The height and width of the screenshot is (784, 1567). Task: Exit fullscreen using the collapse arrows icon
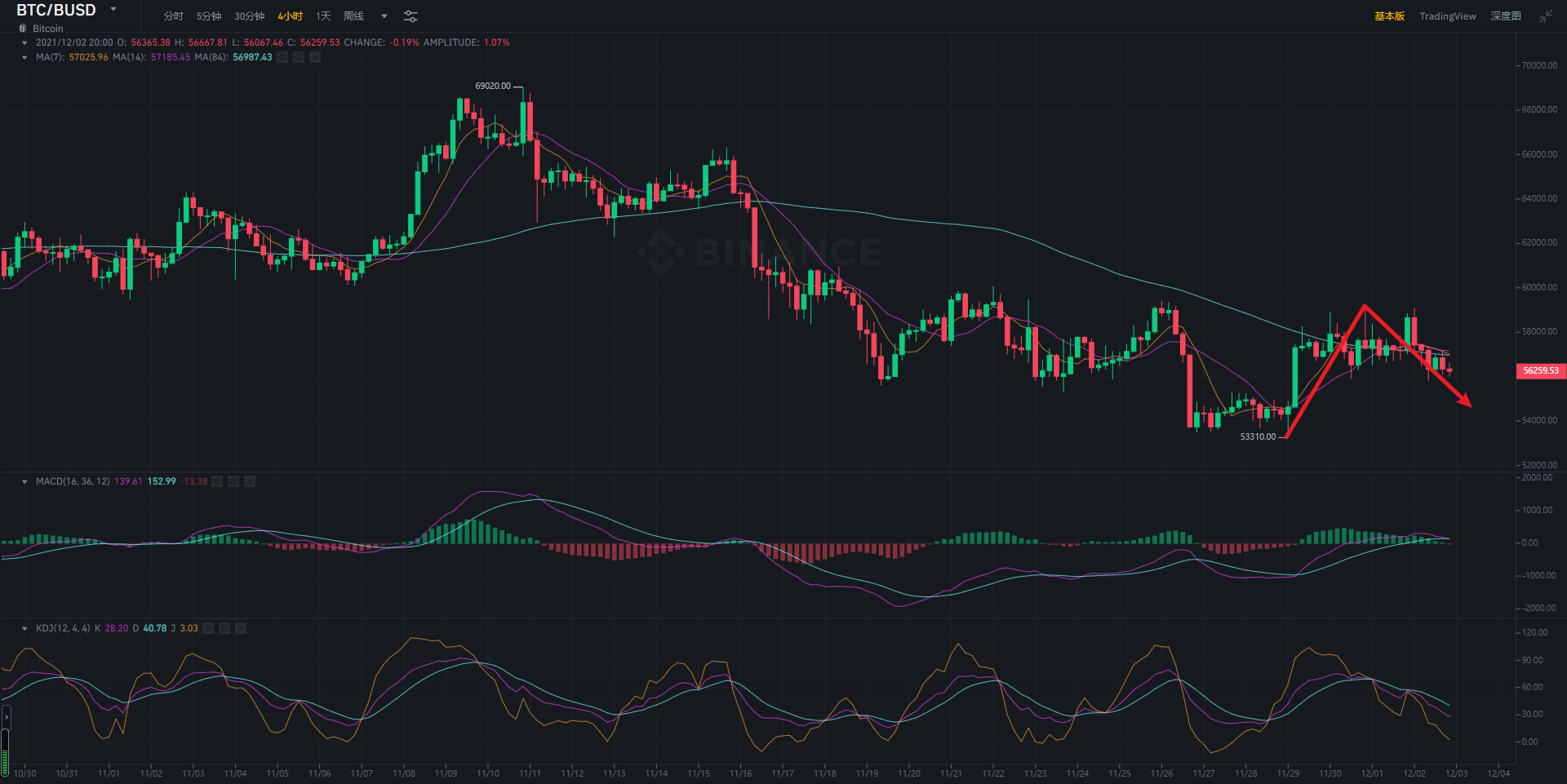tap(1545, 16)
